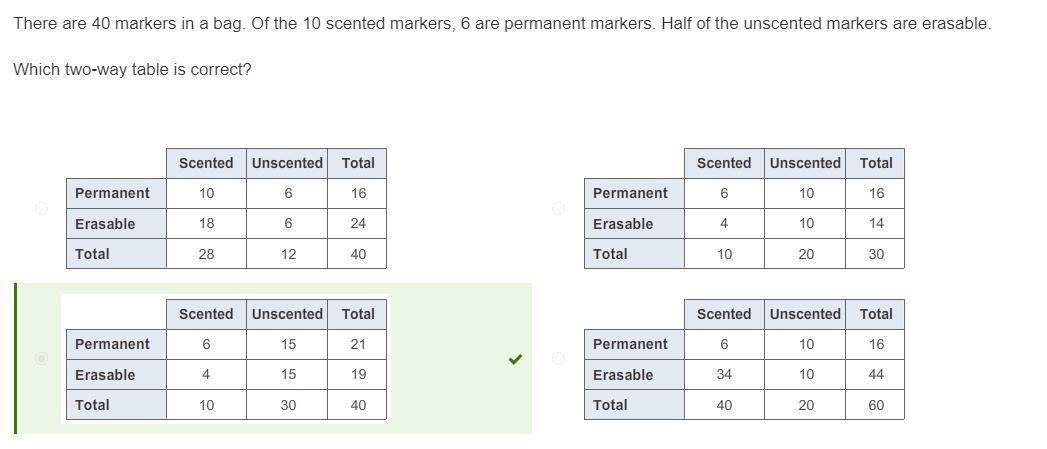Click the cell showing 12 unscented total

pyautogui.click(x=288, y=254)
